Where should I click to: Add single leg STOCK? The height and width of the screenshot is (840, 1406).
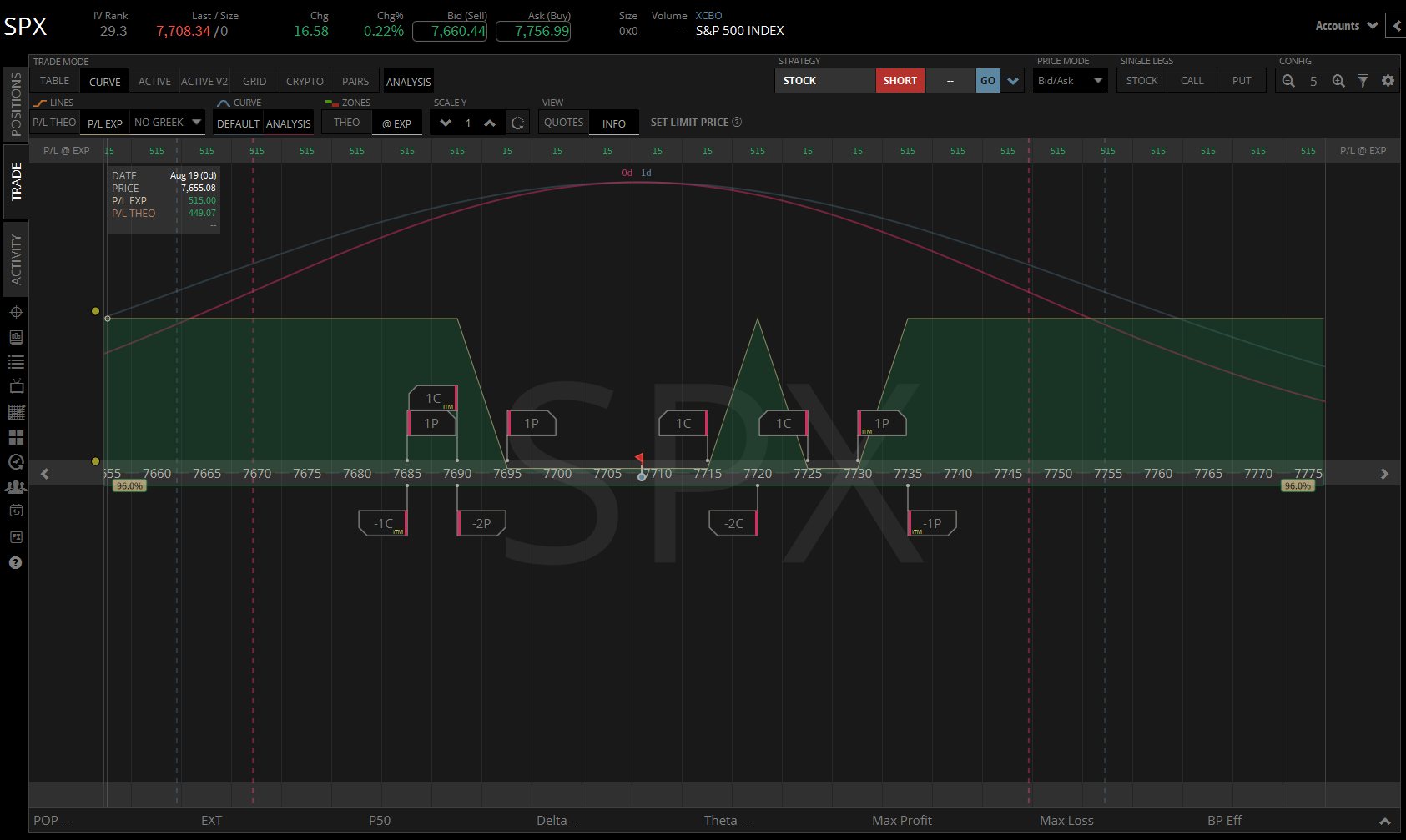coord(1142,81)
